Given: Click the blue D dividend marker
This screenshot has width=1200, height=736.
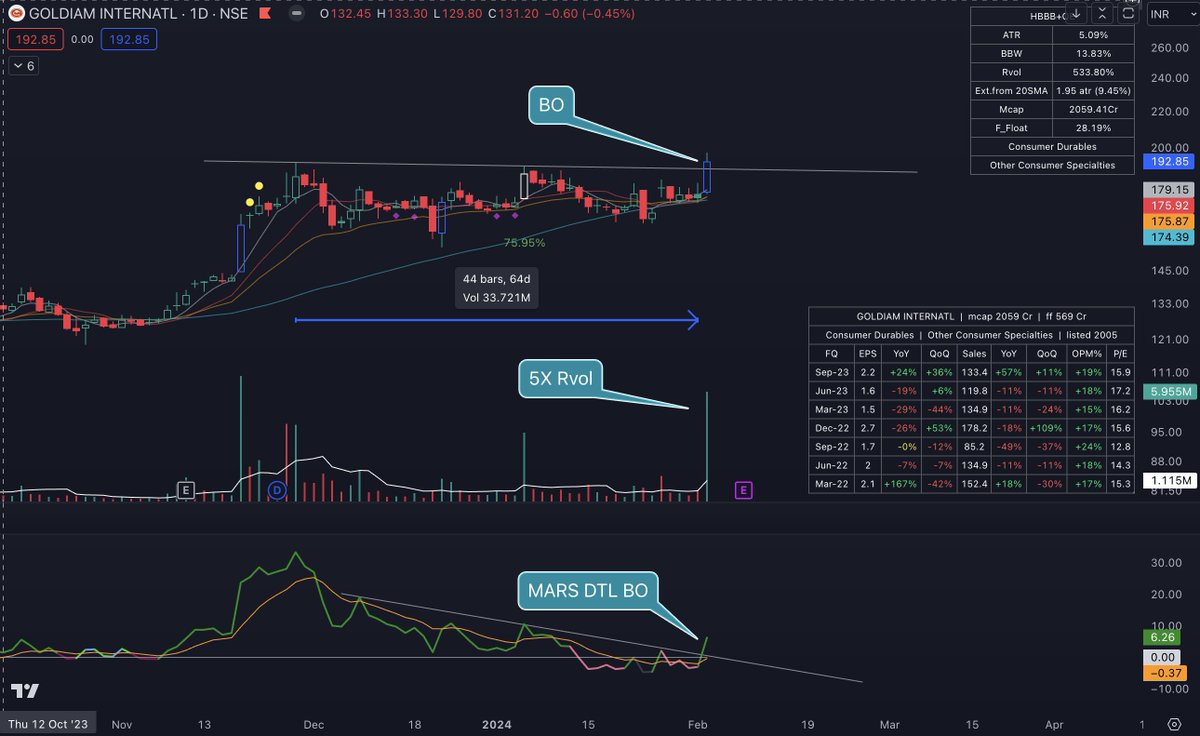Looking at the screenshot, I should point(278,489).
